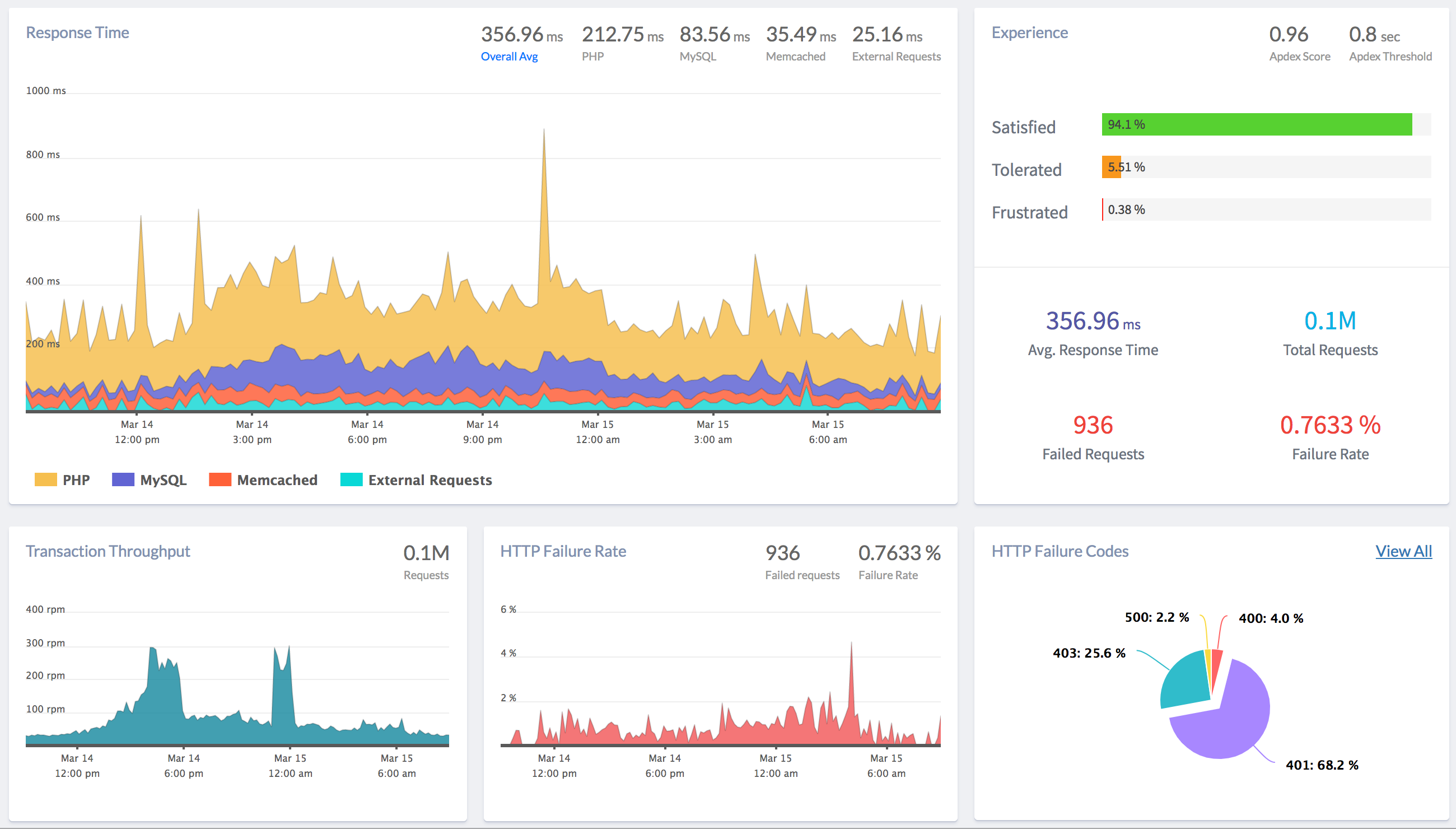
Task: Click the HTTP Failure Rate panel title
Action: (x=563, y=551)
